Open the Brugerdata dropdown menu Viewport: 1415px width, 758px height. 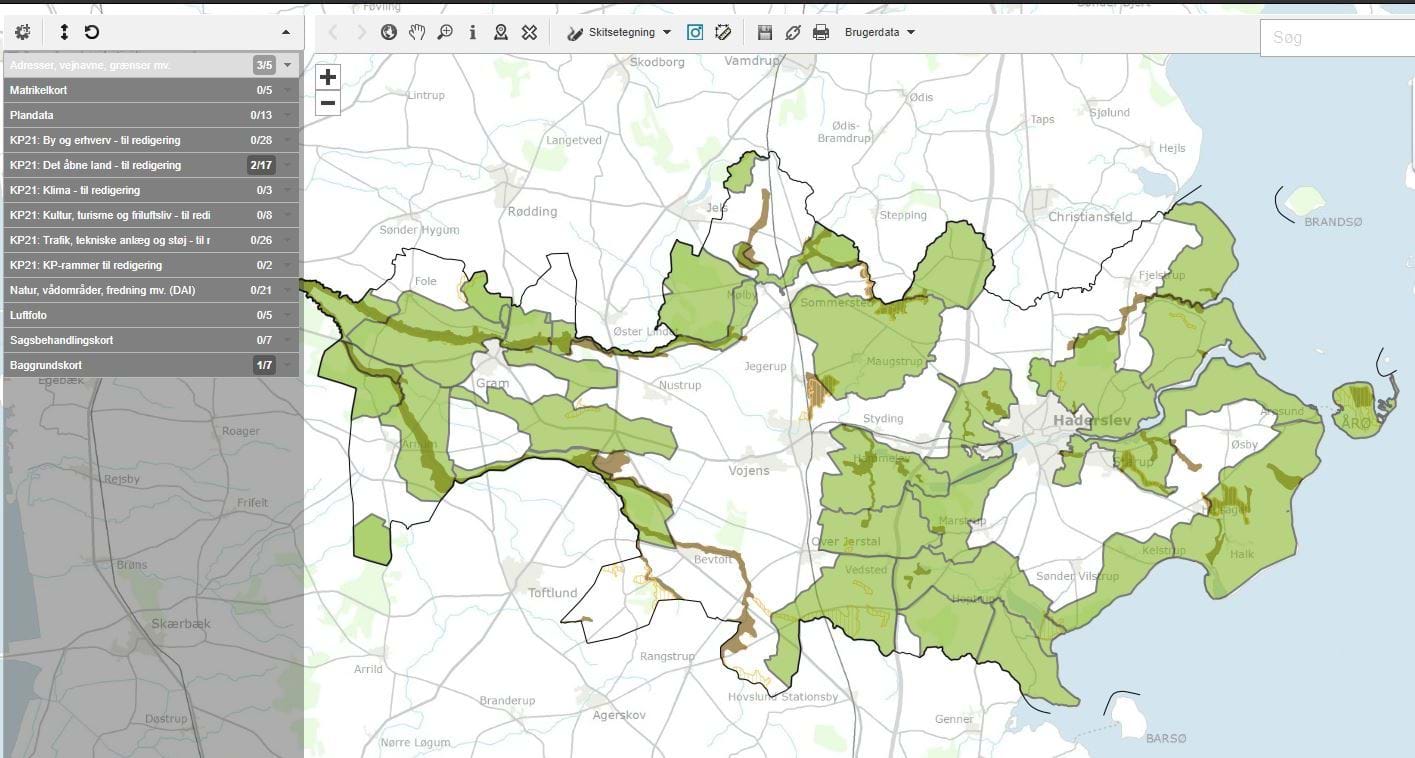tap(880, 32)
